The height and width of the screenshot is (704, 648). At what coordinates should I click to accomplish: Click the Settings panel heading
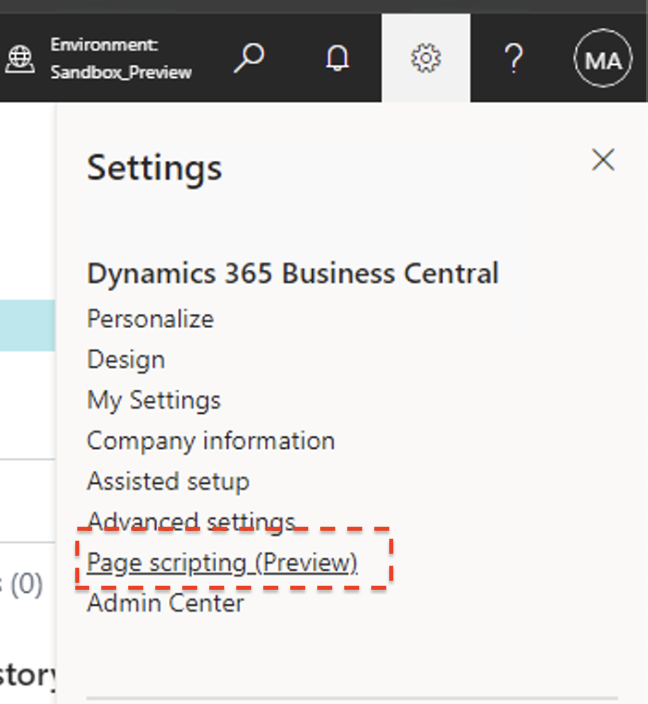point(154,168)
